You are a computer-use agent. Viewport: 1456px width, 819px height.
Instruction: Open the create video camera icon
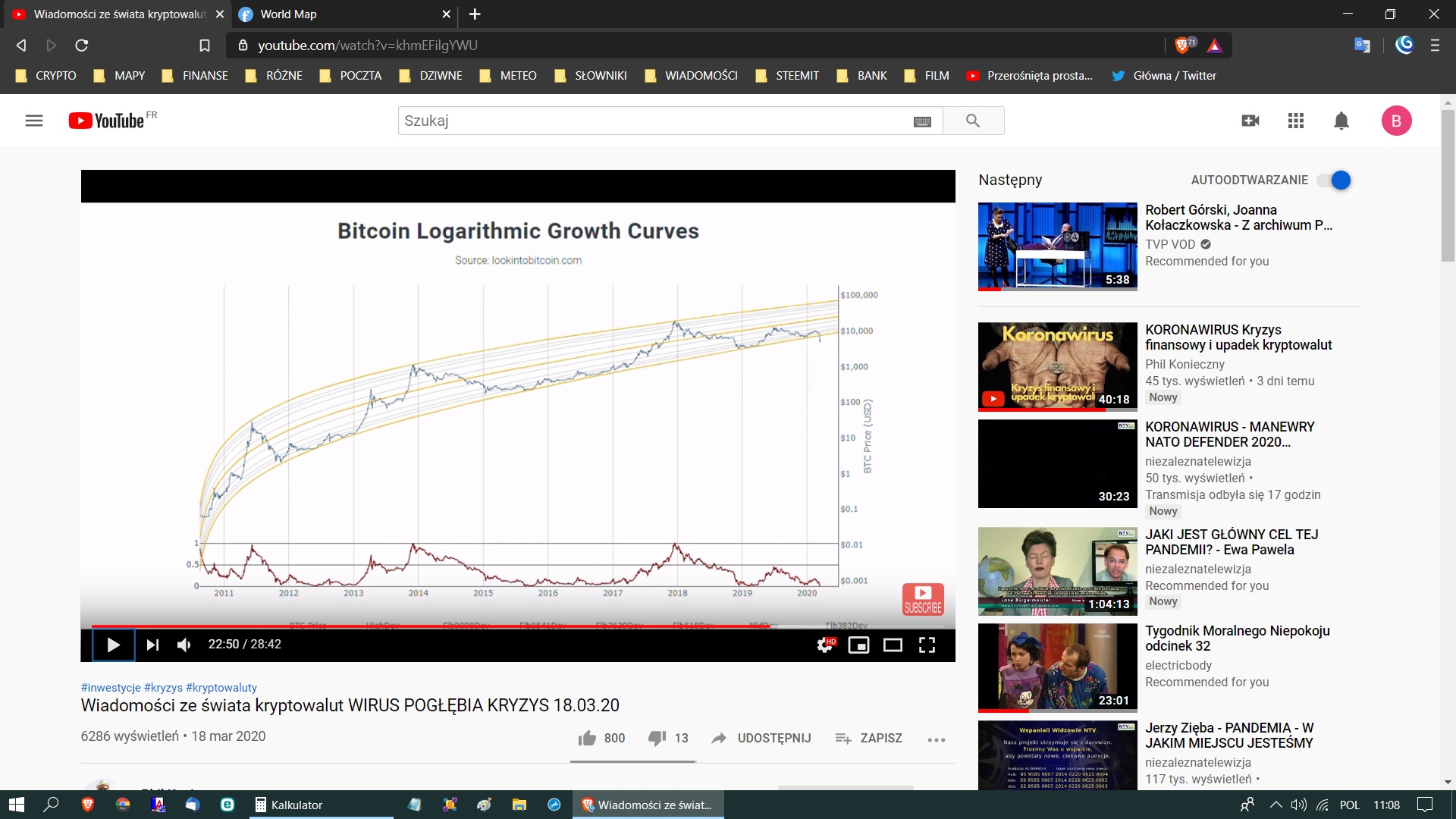[x=1250, y=121]
